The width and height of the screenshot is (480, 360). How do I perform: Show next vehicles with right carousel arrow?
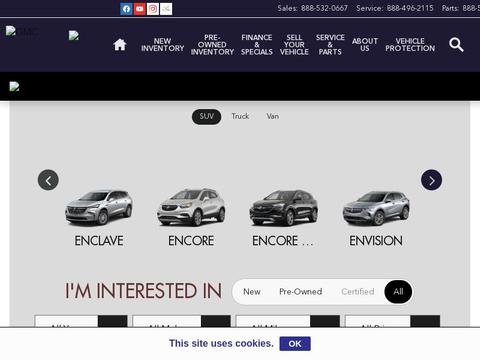[431, 180]
